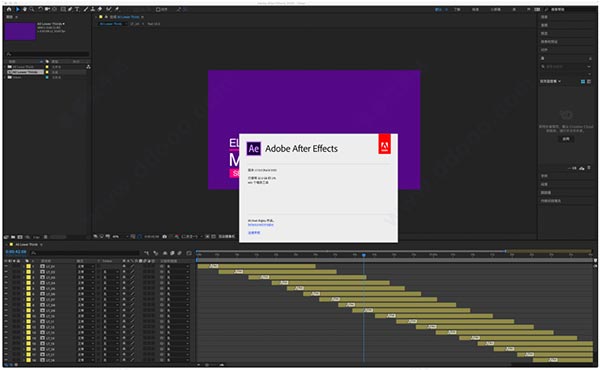Open the blend mode dropdown for layer 4
This screenshot has height=370, width=600.
(86, 283)
